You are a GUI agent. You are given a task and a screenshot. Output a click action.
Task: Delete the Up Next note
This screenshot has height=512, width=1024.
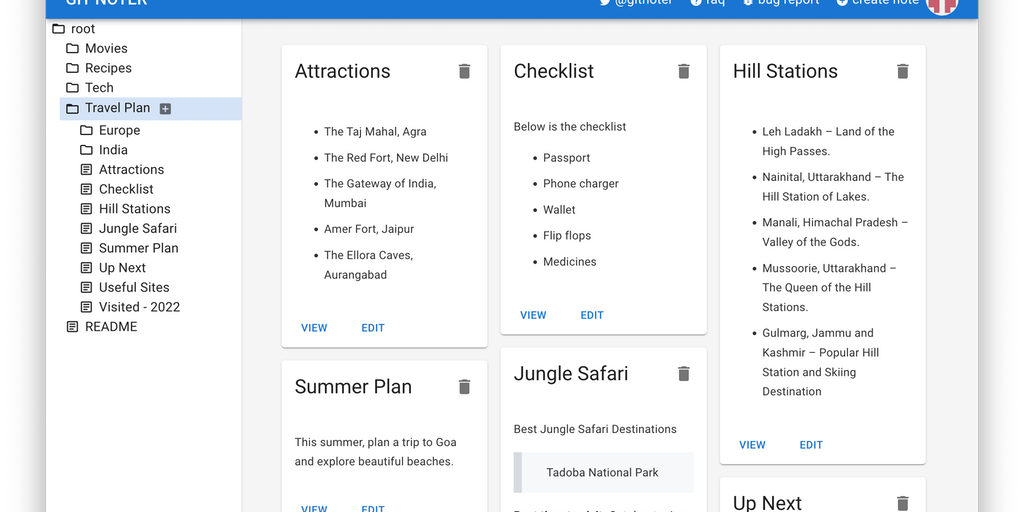[903, 503]
